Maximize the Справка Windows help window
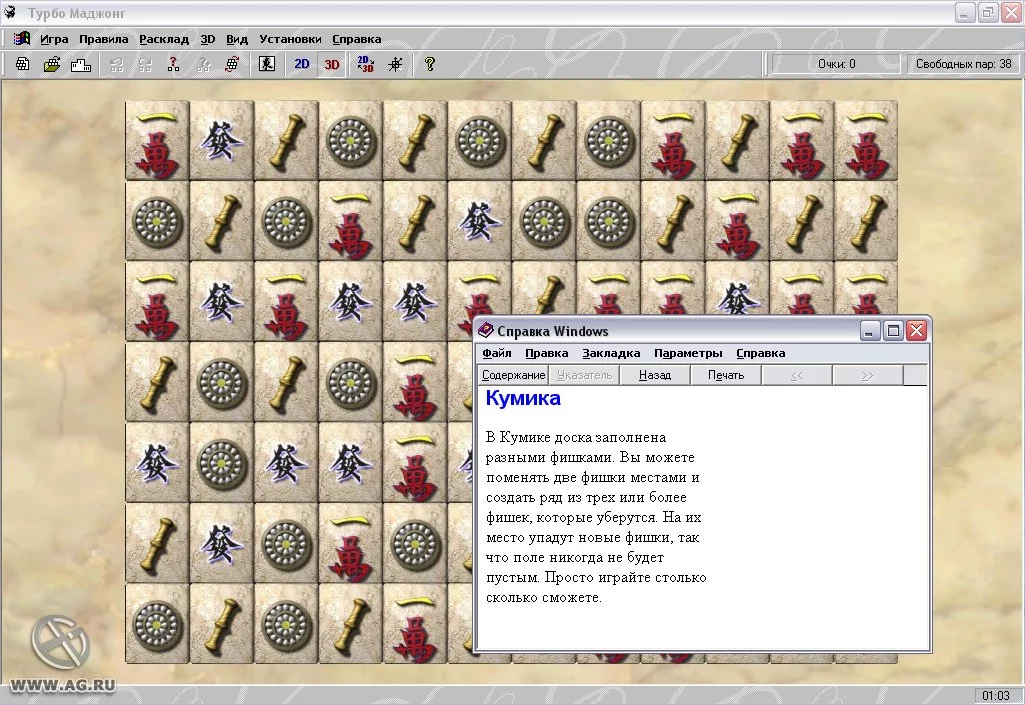The image size is (1025, 705). 893,331
